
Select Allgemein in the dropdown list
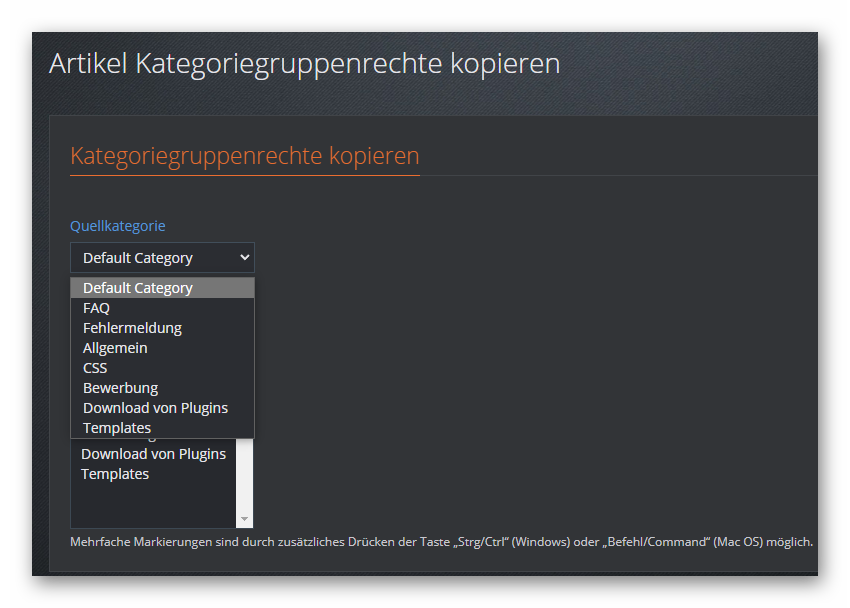click(115, 348)
